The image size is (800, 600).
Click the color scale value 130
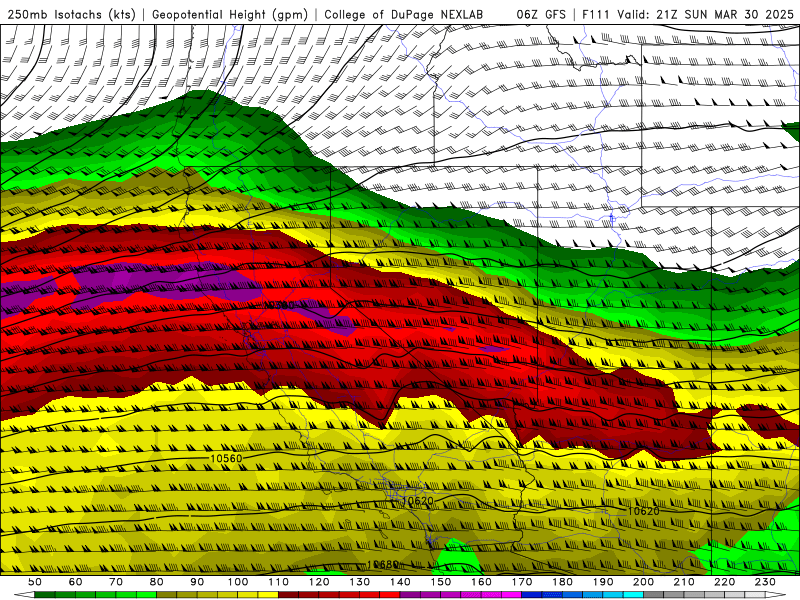(x=360, y=582)
